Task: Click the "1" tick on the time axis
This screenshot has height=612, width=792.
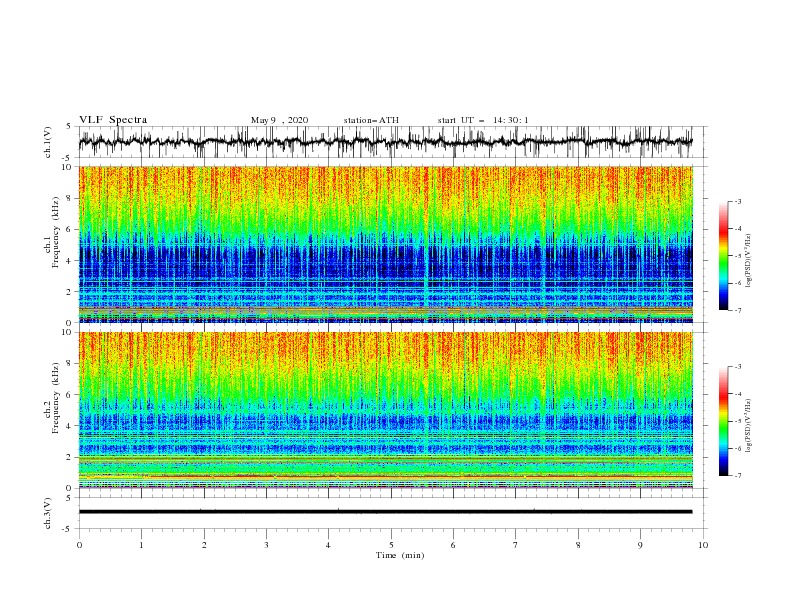Action: pyautogui.click(x=141, y=545)
